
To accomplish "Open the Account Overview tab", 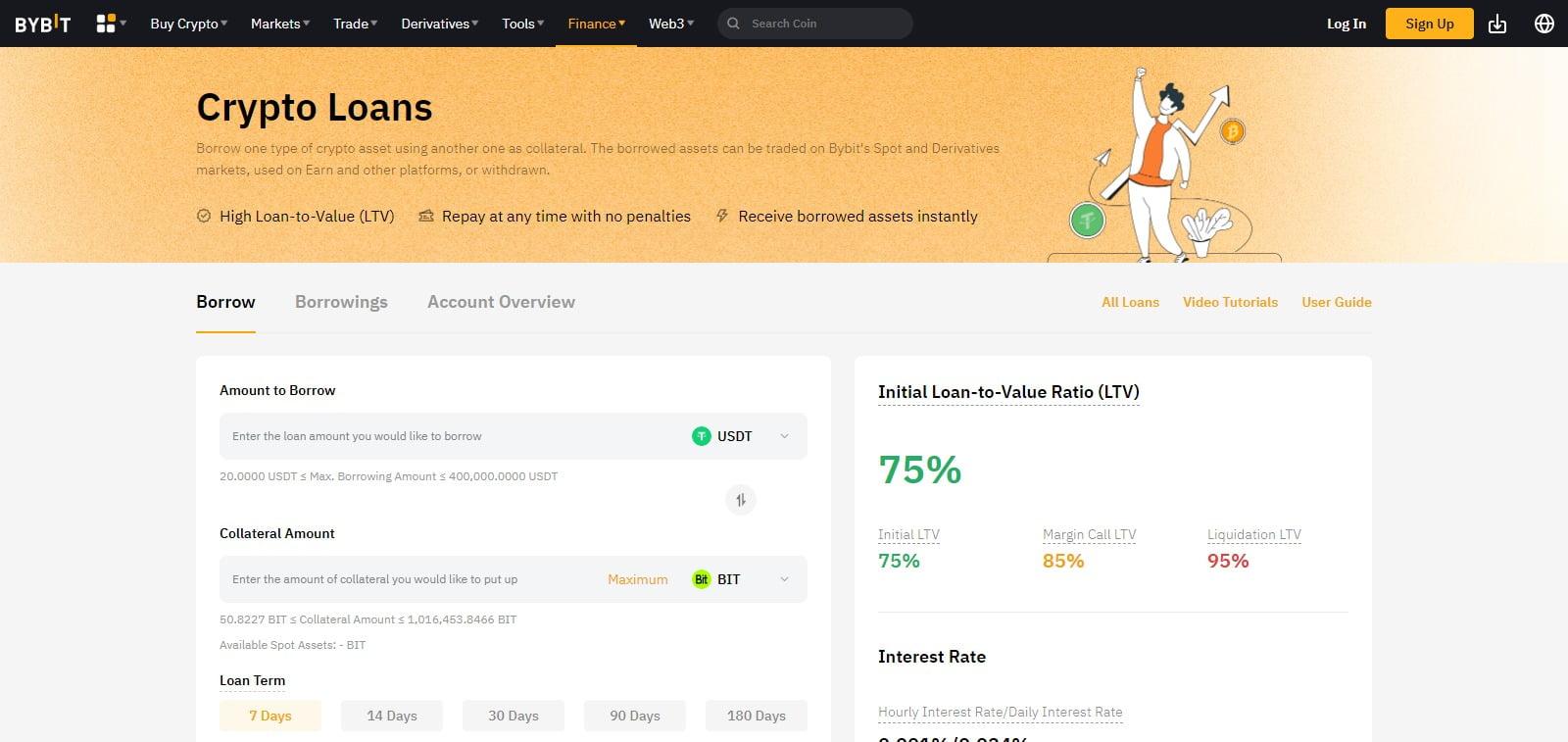I will pos(501,302).
